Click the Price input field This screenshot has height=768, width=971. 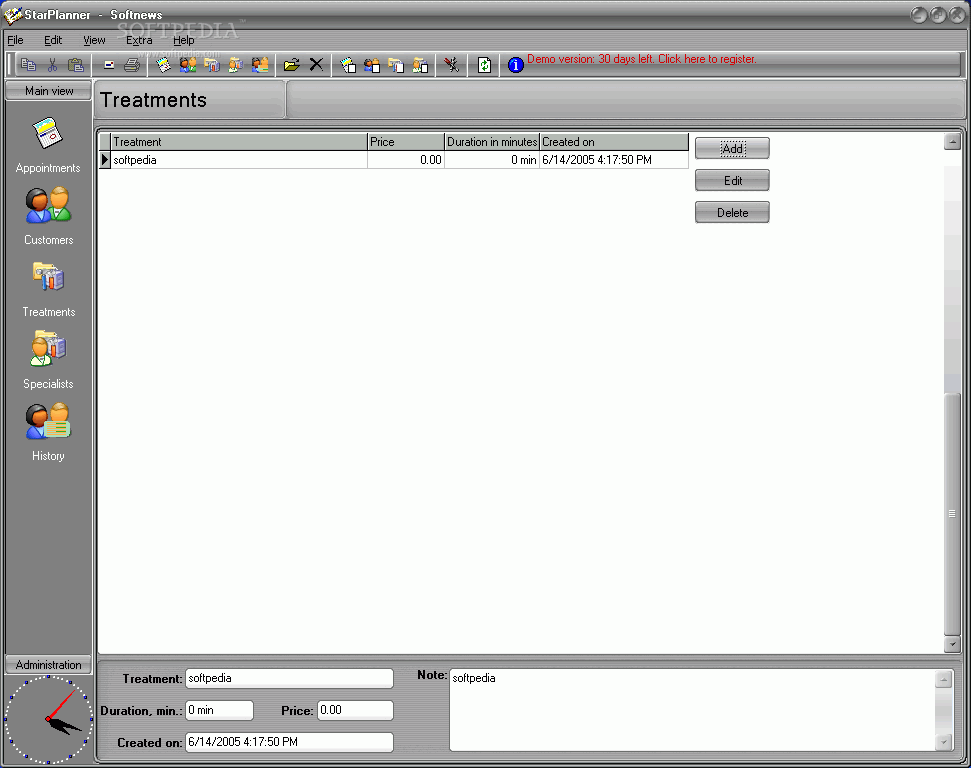(x=355, y=710)
